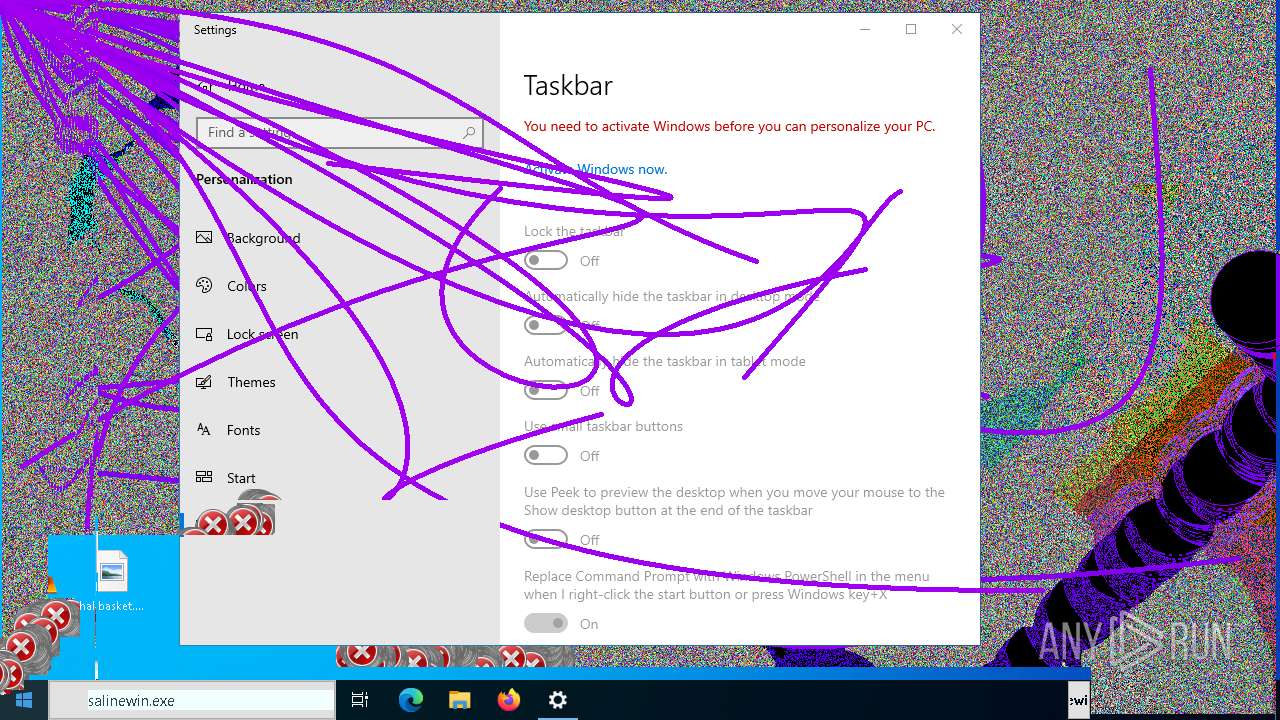The width and height of the screenshot is (1280, 720).
Task: Open File Explorer from the taskbar
Action: (459, 700)
